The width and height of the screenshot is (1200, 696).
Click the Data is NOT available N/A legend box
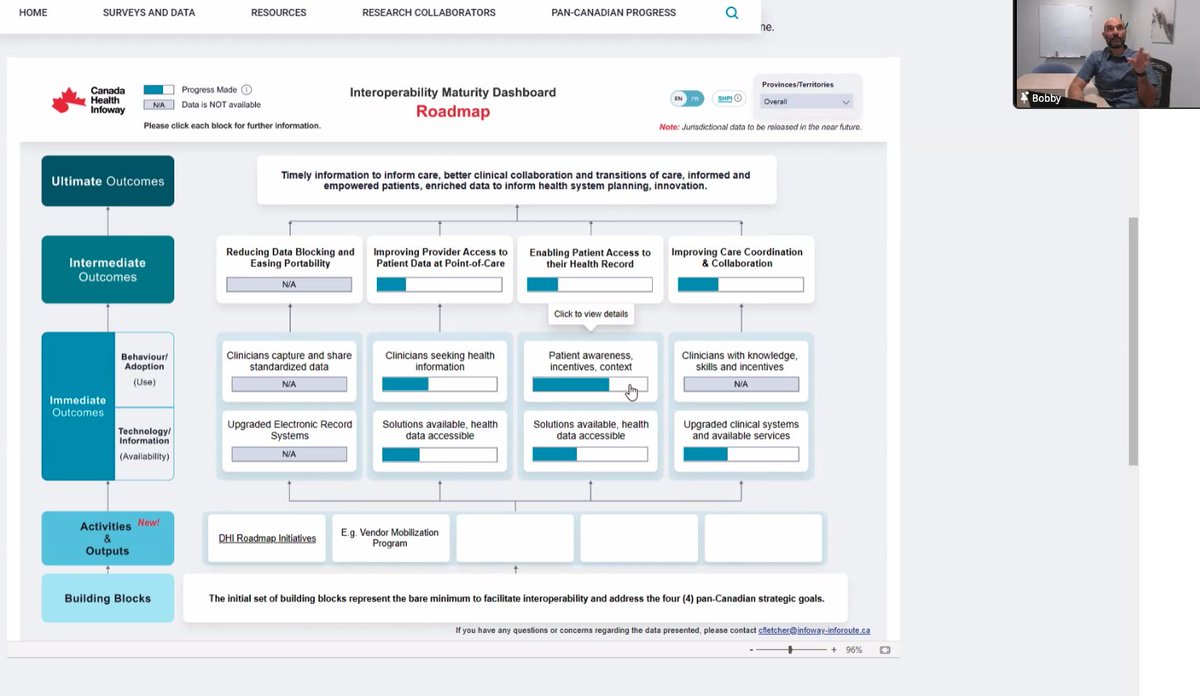pyautogui.click(x=159, y=104)
